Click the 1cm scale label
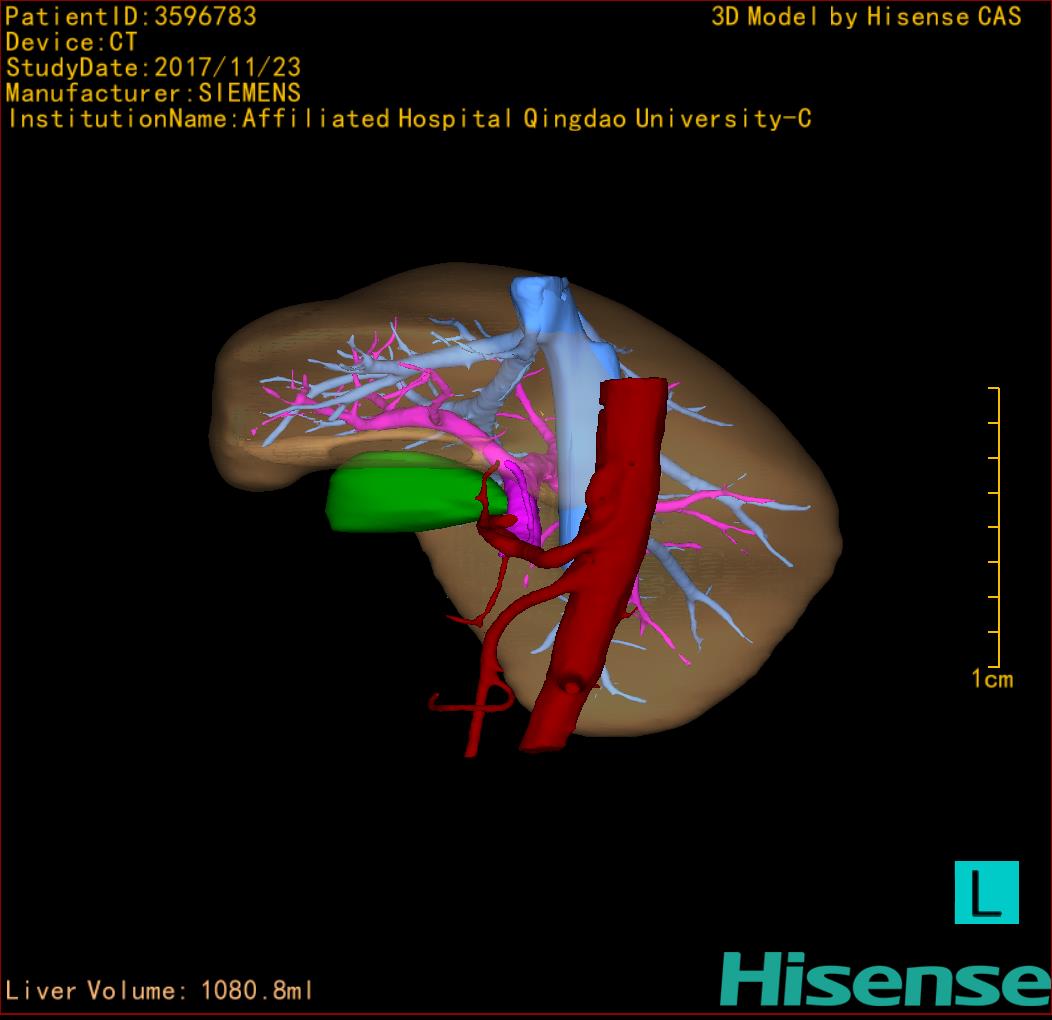Screen dimensions: 1052x1020 [x=991, y=680]
